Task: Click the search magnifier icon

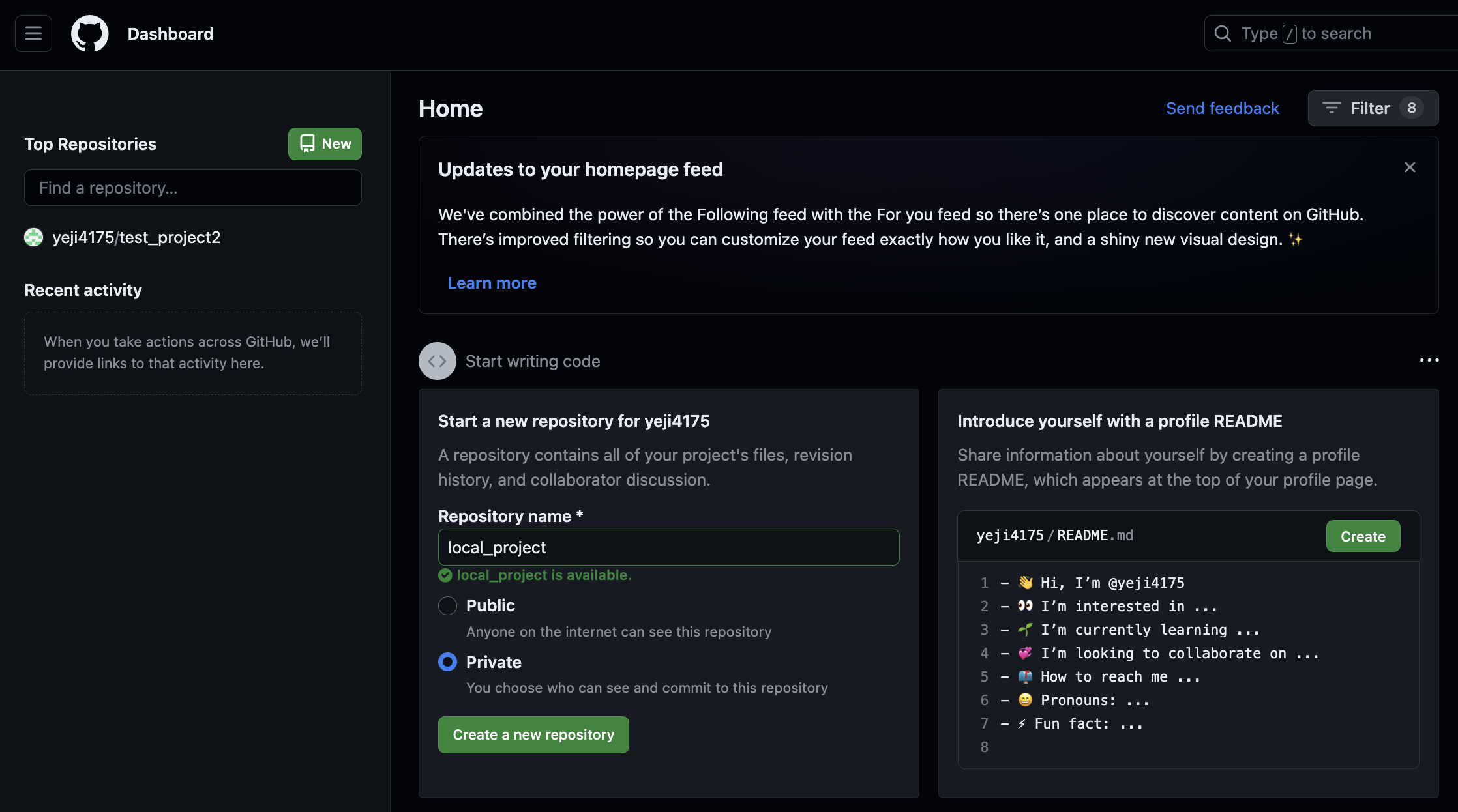Action: [1223, 33]
